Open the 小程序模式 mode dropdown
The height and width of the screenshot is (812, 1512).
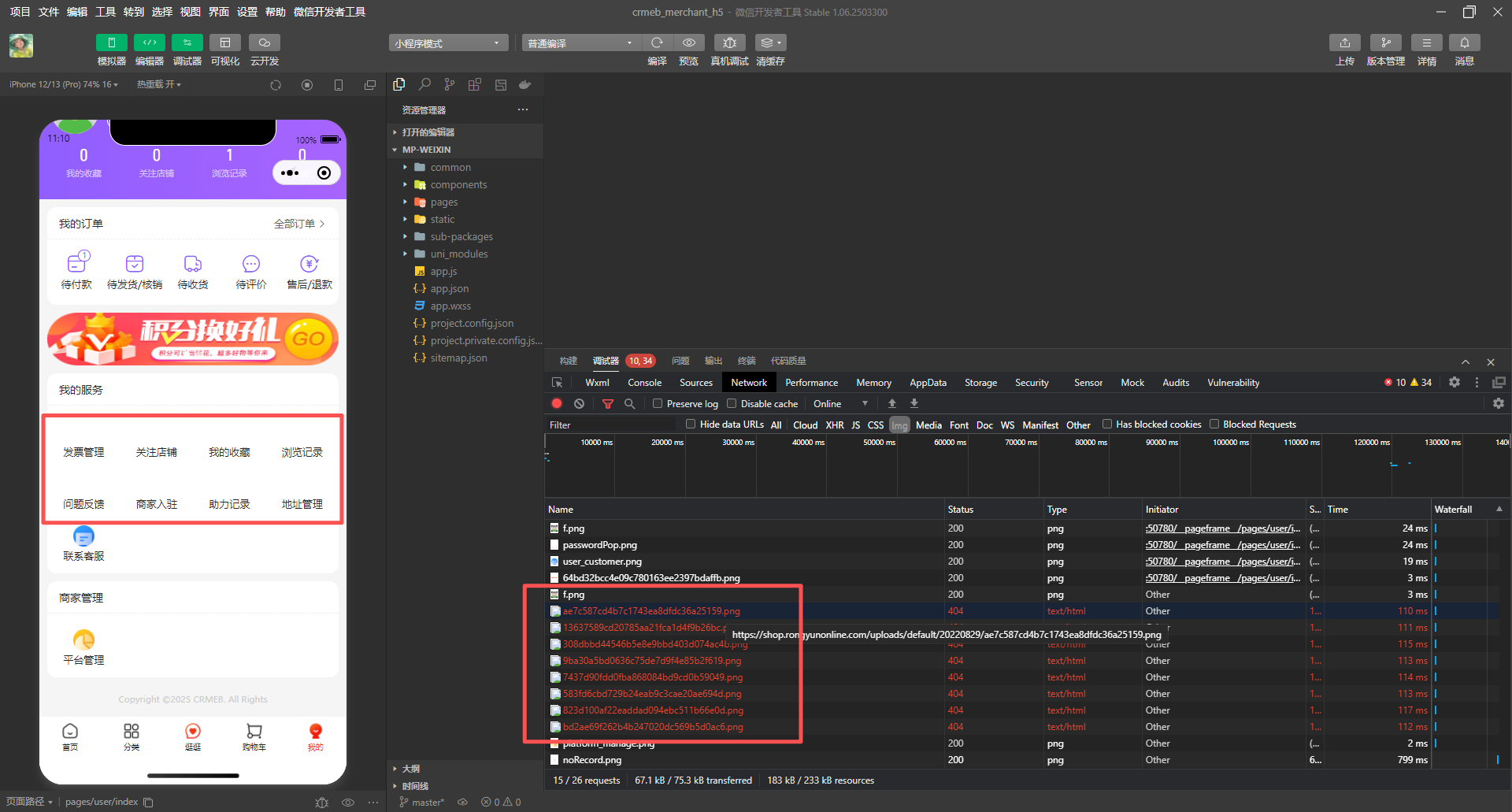coord(447,43)
